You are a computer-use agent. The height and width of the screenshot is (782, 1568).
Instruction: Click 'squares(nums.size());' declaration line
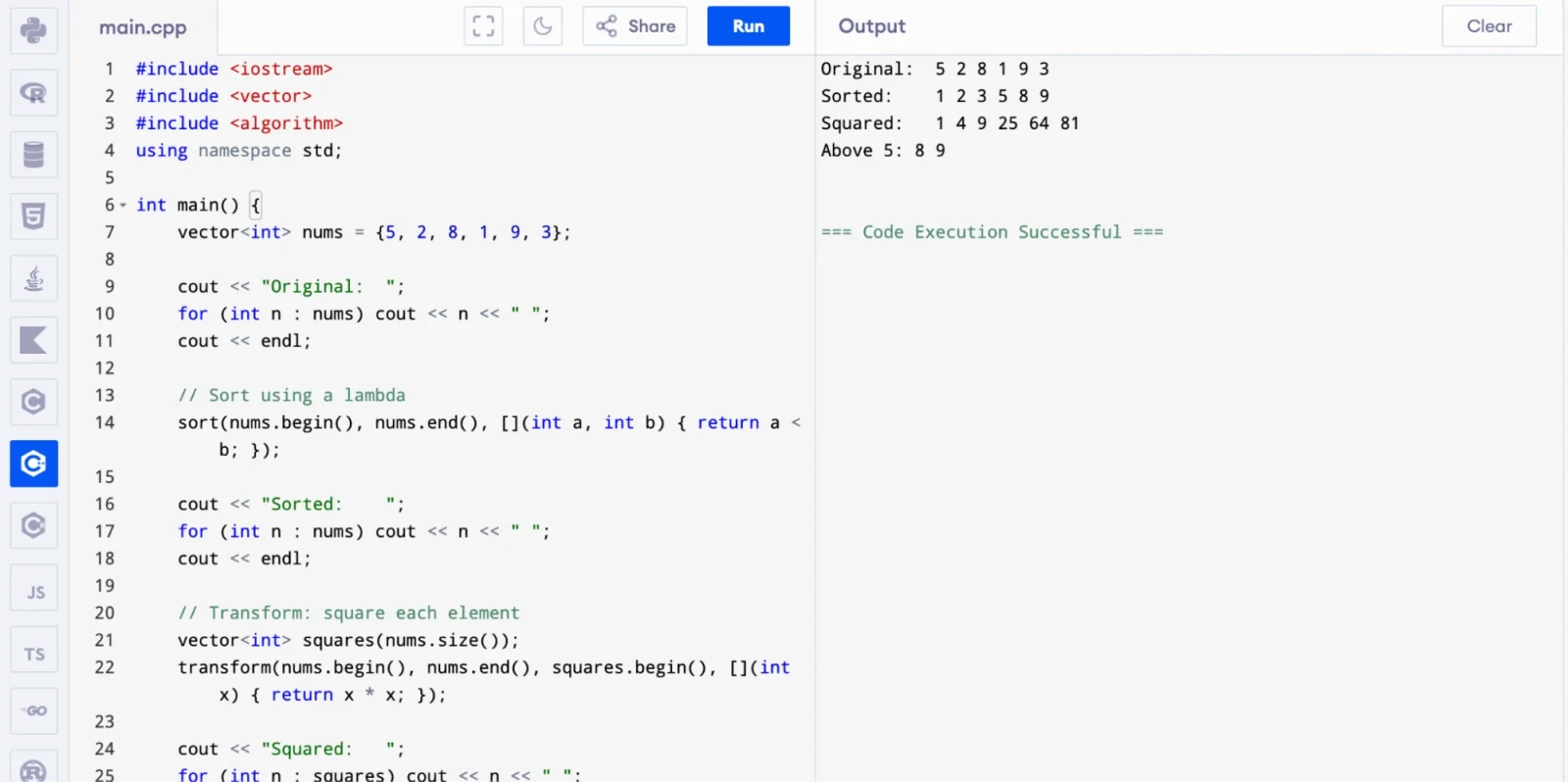pyautogui.click(x=348, y=640)
